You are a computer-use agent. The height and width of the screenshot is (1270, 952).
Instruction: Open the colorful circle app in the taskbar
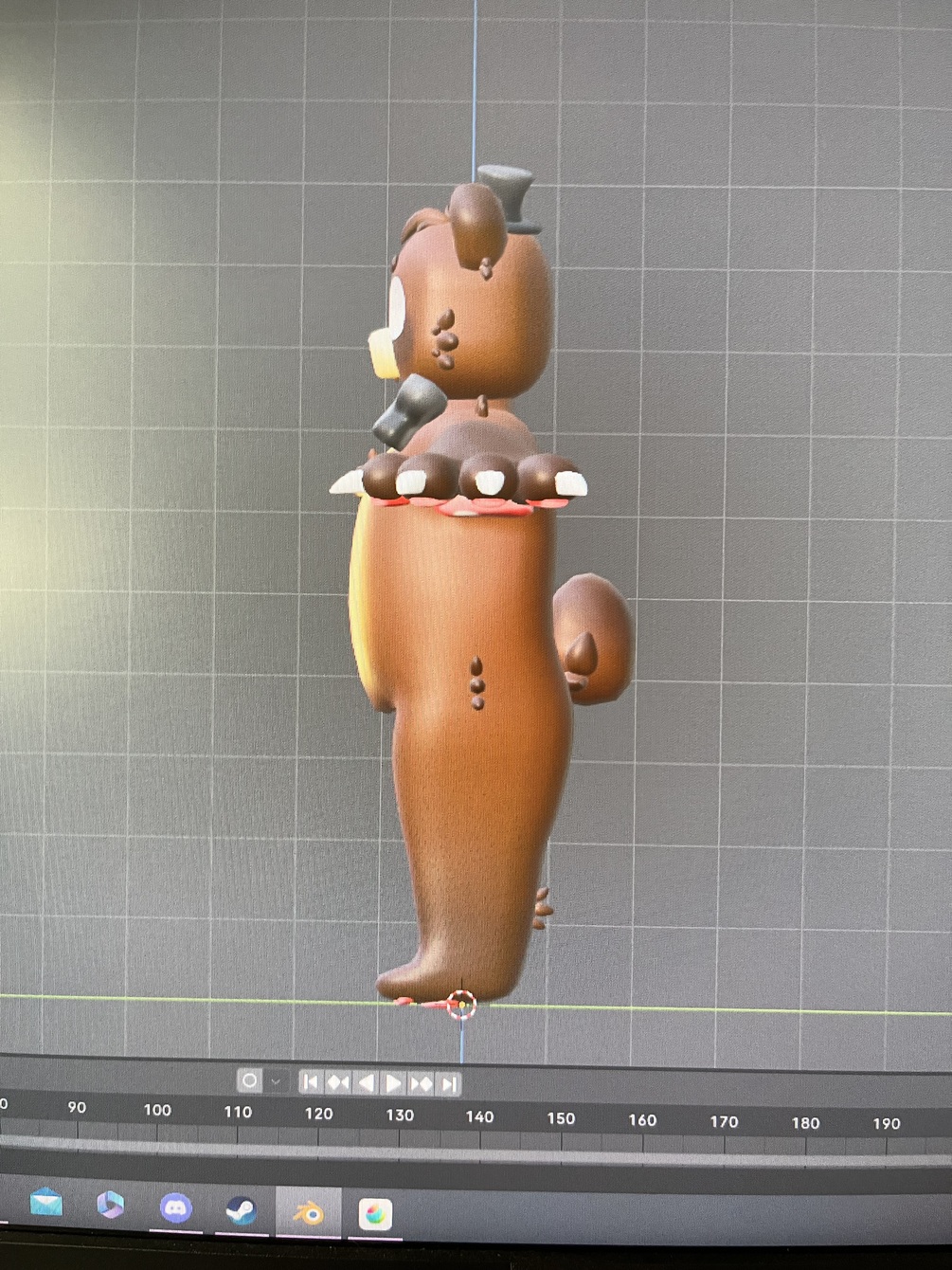pos(376,1214)
